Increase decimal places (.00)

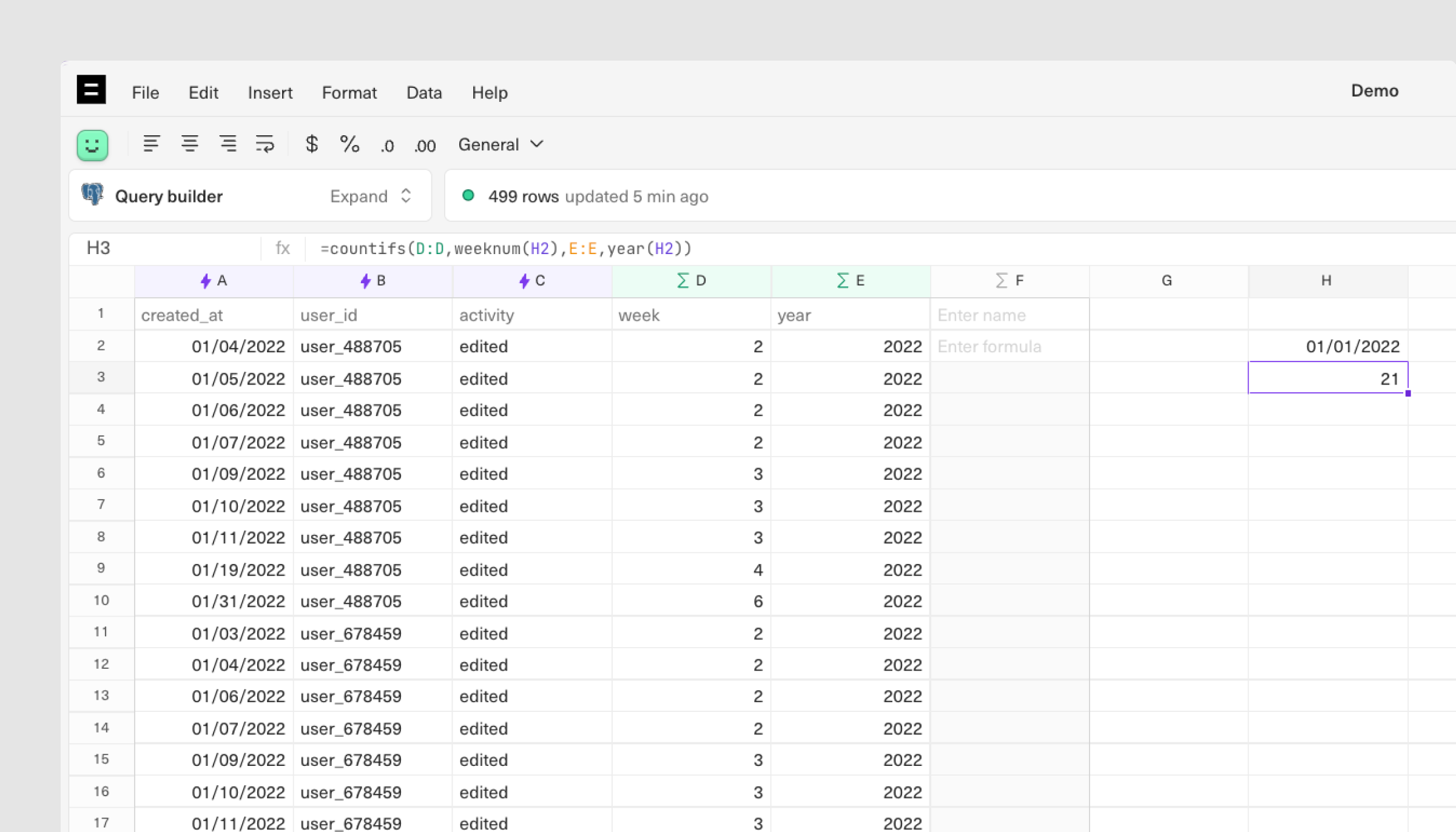pos(425,146)
